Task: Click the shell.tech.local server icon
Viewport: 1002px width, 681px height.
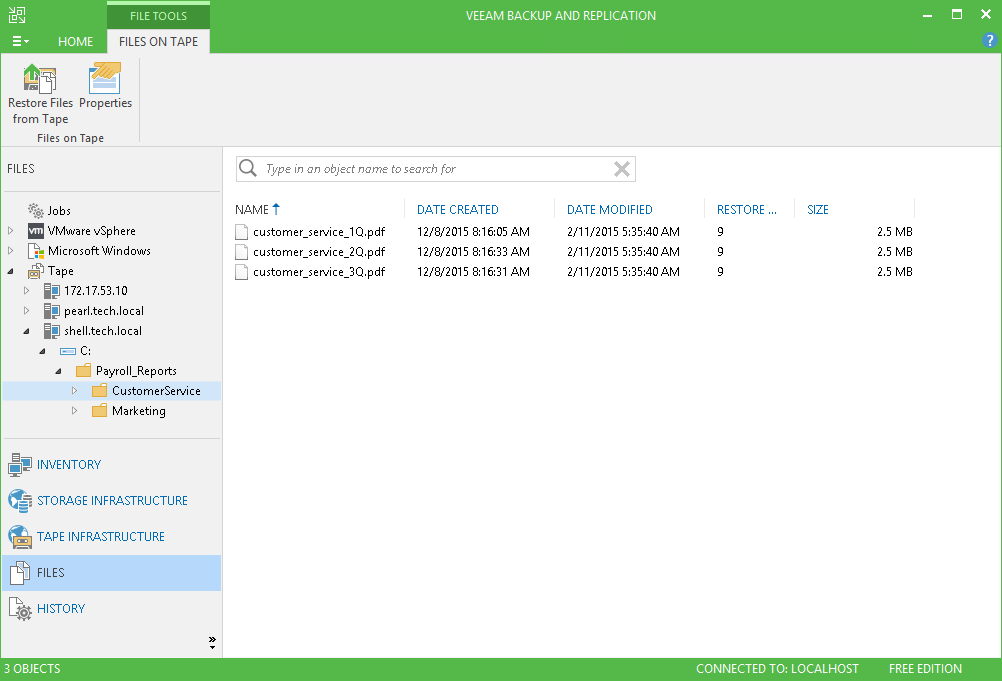Action: click(x=52, y=331)
